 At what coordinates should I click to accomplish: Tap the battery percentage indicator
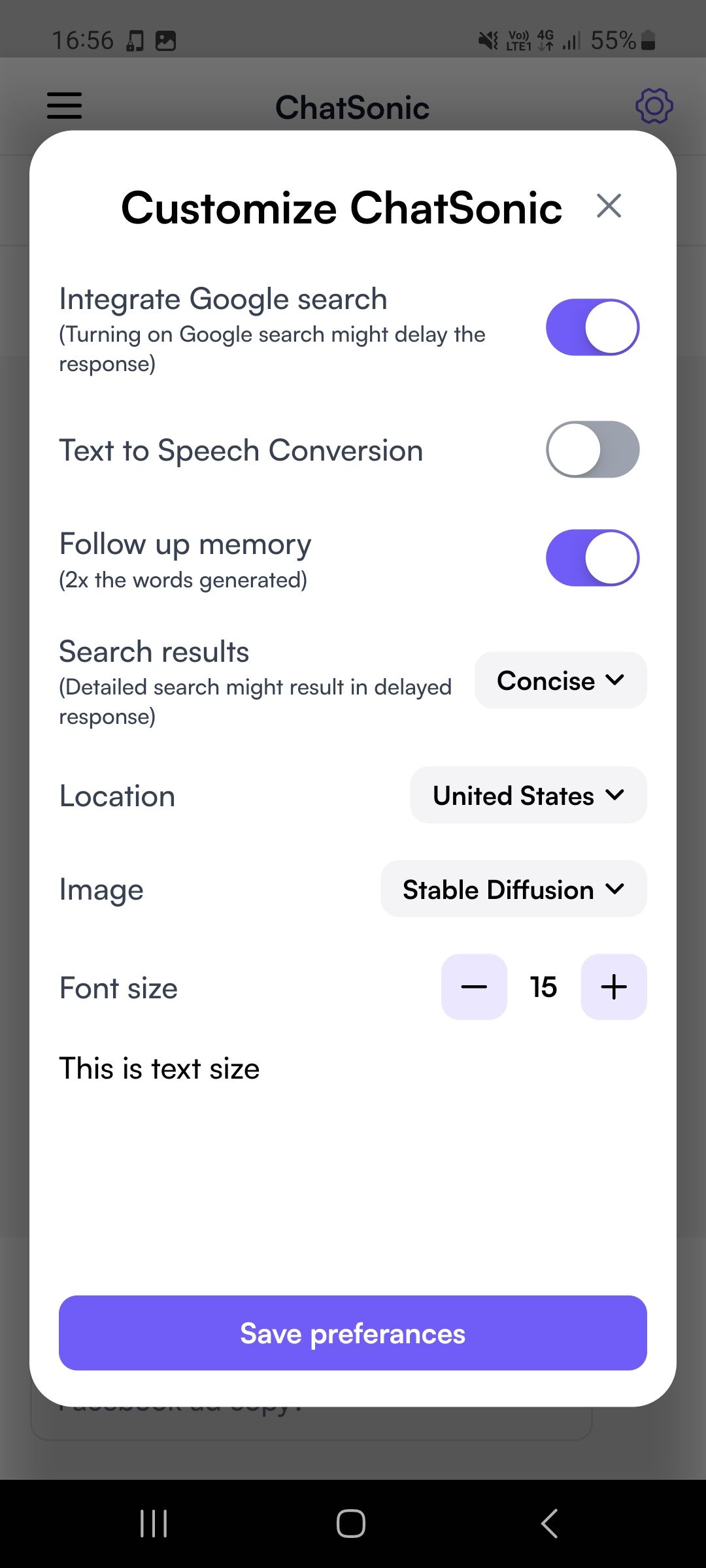pyautogui.click(x=612, y=41)
